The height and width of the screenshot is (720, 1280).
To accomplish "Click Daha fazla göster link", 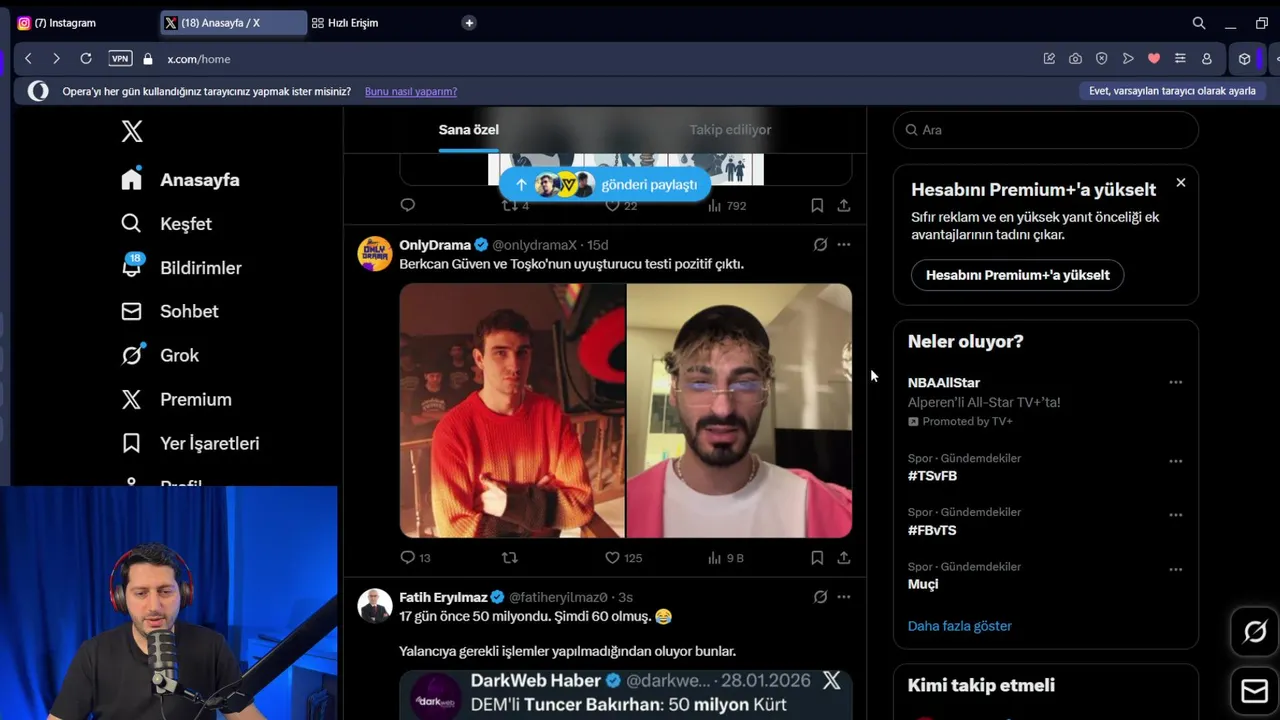I will [x=959, y=626].
